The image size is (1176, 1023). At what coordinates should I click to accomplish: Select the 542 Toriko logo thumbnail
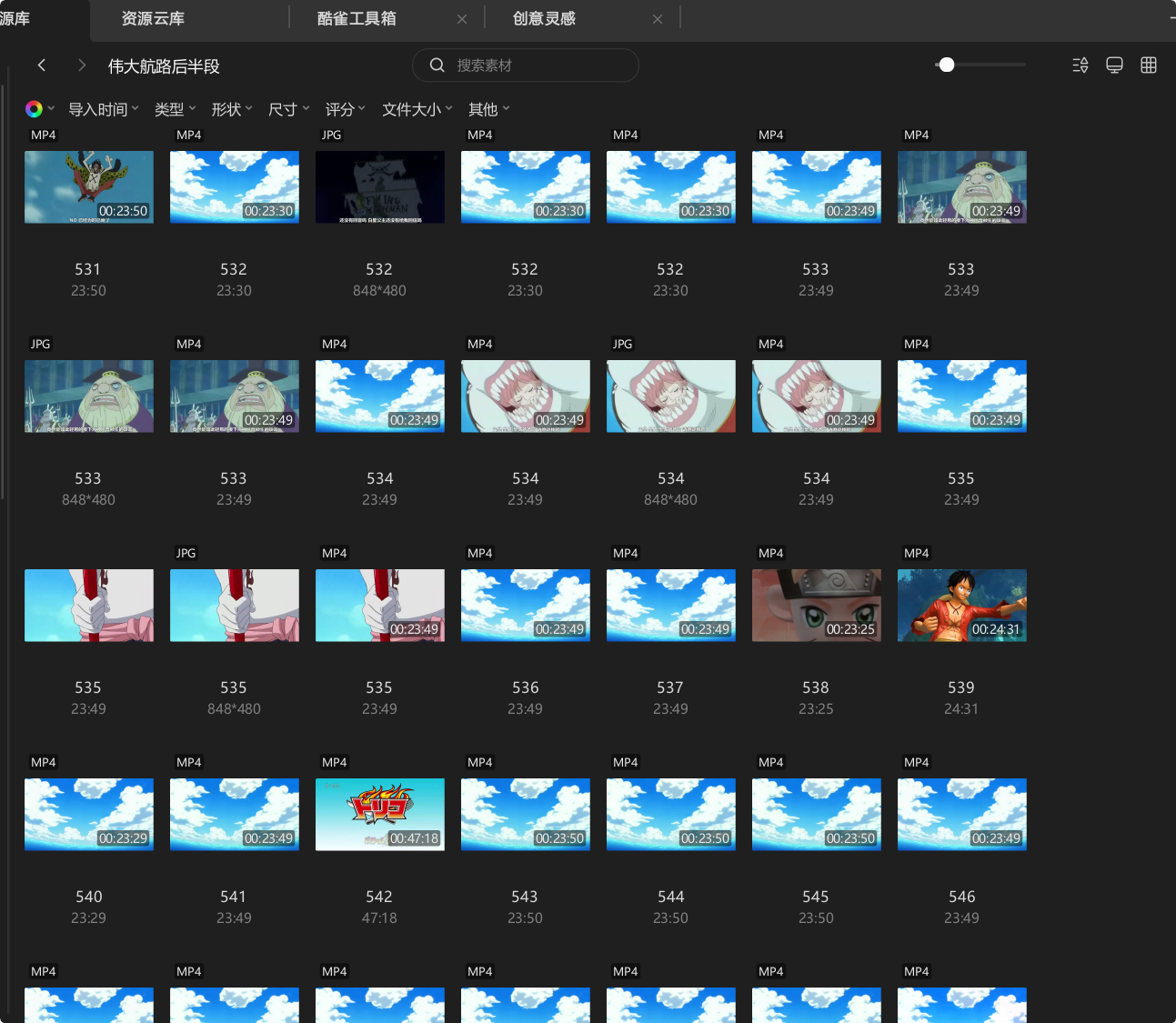380,815
